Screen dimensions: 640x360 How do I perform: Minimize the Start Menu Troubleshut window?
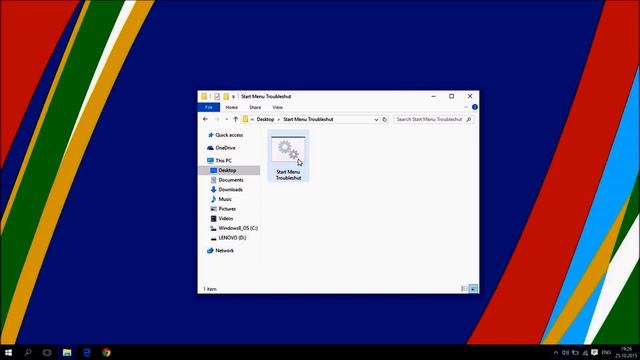433,96
